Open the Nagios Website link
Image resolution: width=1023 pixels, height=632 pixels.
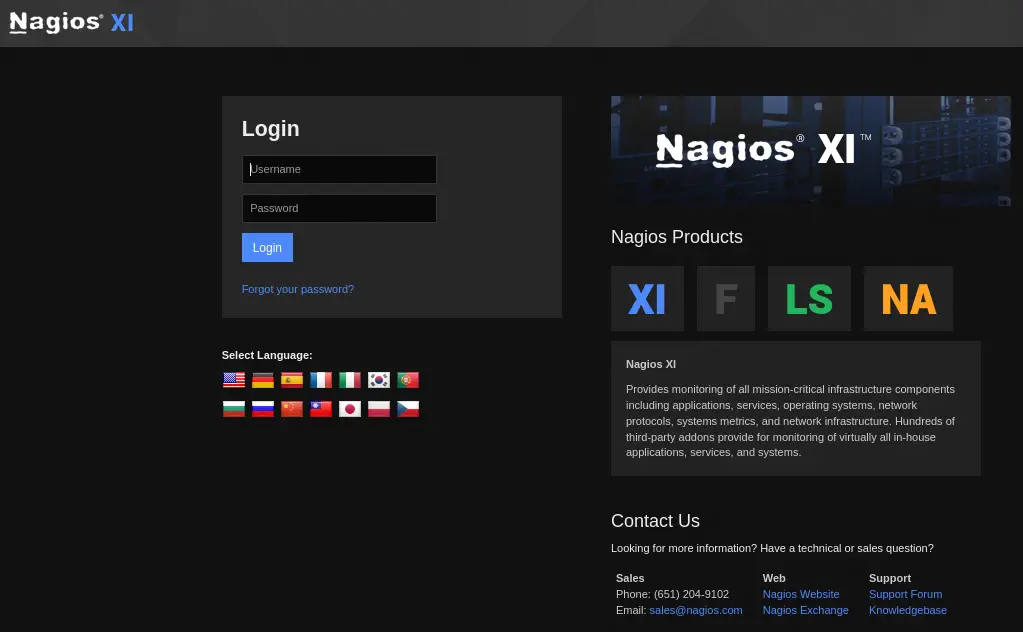pos(801,594)
